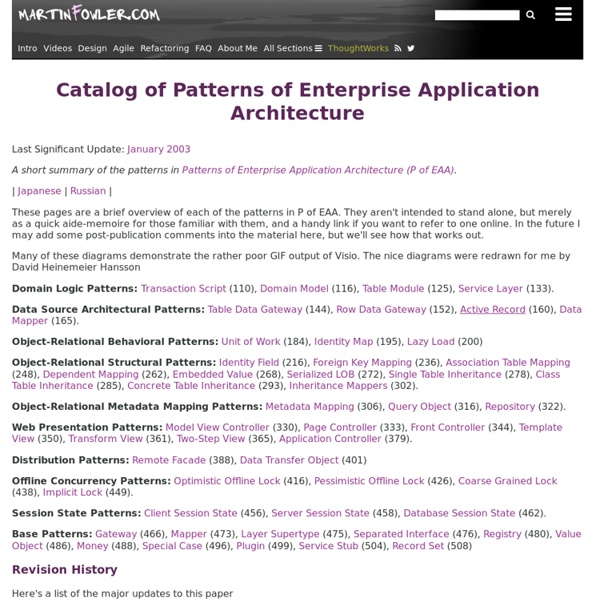The image size is (600, 600).
Task: Open the Transform View pattern
Action: 106,439
